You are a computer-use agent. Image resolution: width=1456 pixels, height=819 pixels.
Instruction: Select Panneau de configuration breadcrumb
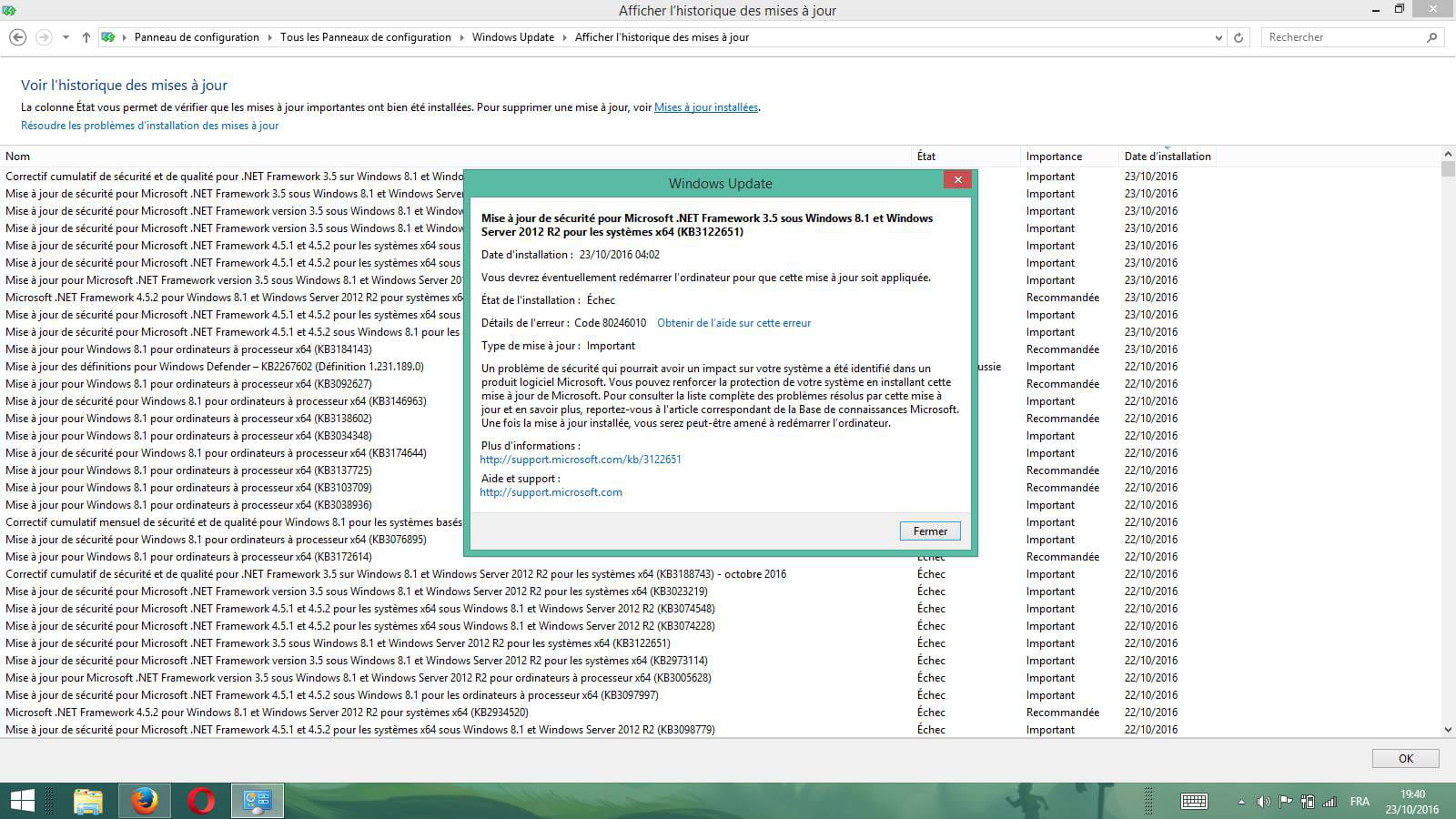[197, 37]
